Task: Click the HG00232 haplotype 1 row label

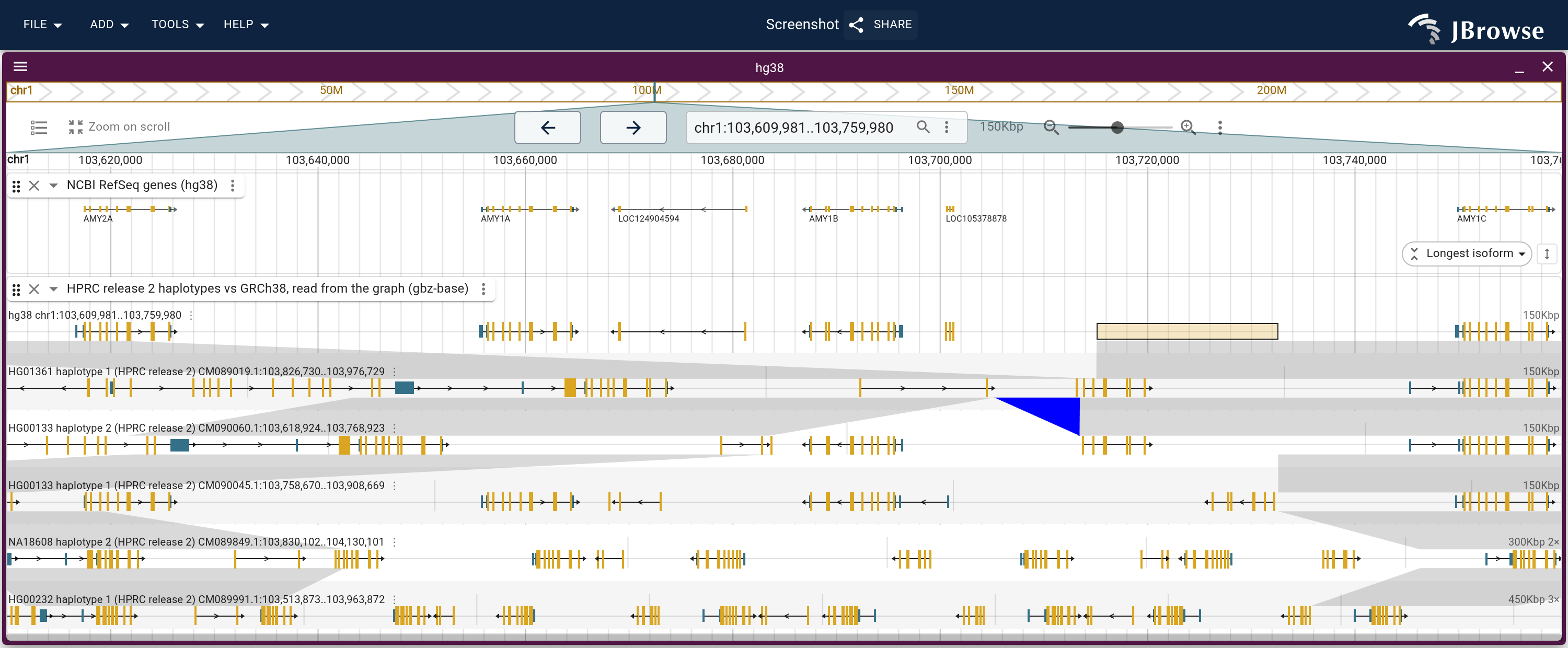Action: [196, 599]
